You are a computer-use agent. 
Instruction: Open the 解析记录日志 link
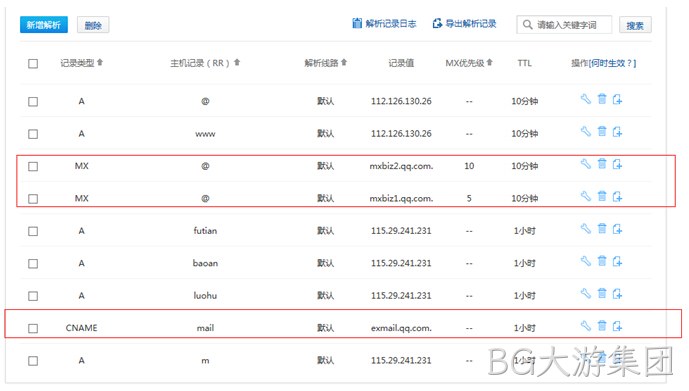[x=384, y=24]
